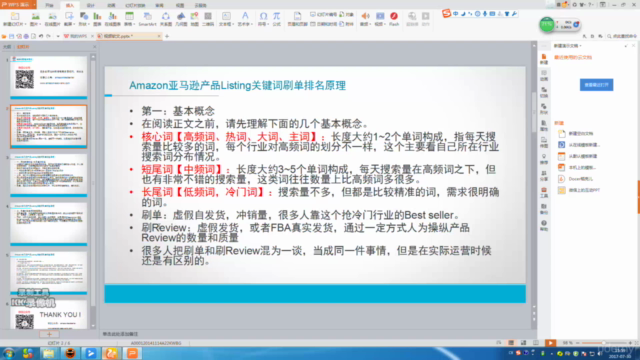Open the geometry drawing tool
This screenshot has width=640, height=360.
coord(181,19)
